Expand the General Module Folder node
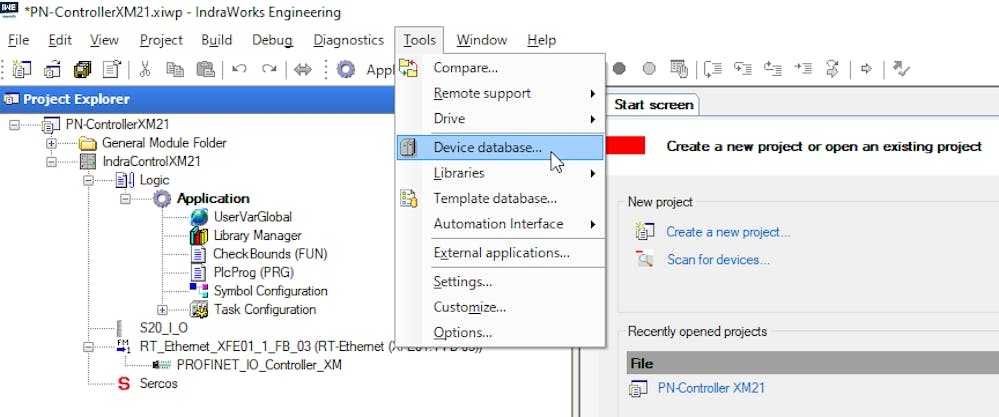 [x=52, y=143]
